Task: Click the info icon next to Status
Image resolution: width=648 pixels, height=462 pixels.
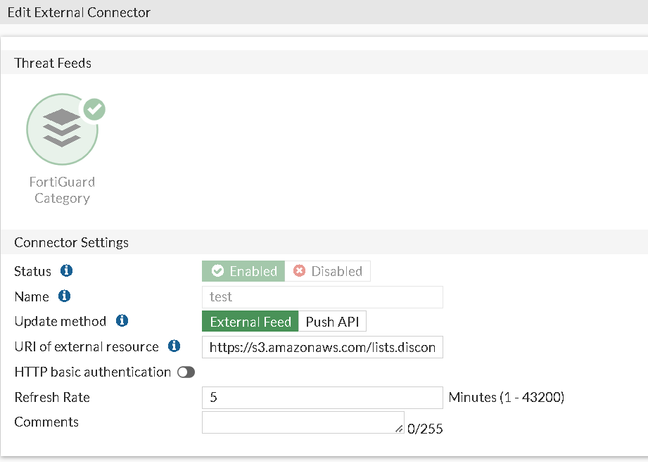Action: coord(67,271)
